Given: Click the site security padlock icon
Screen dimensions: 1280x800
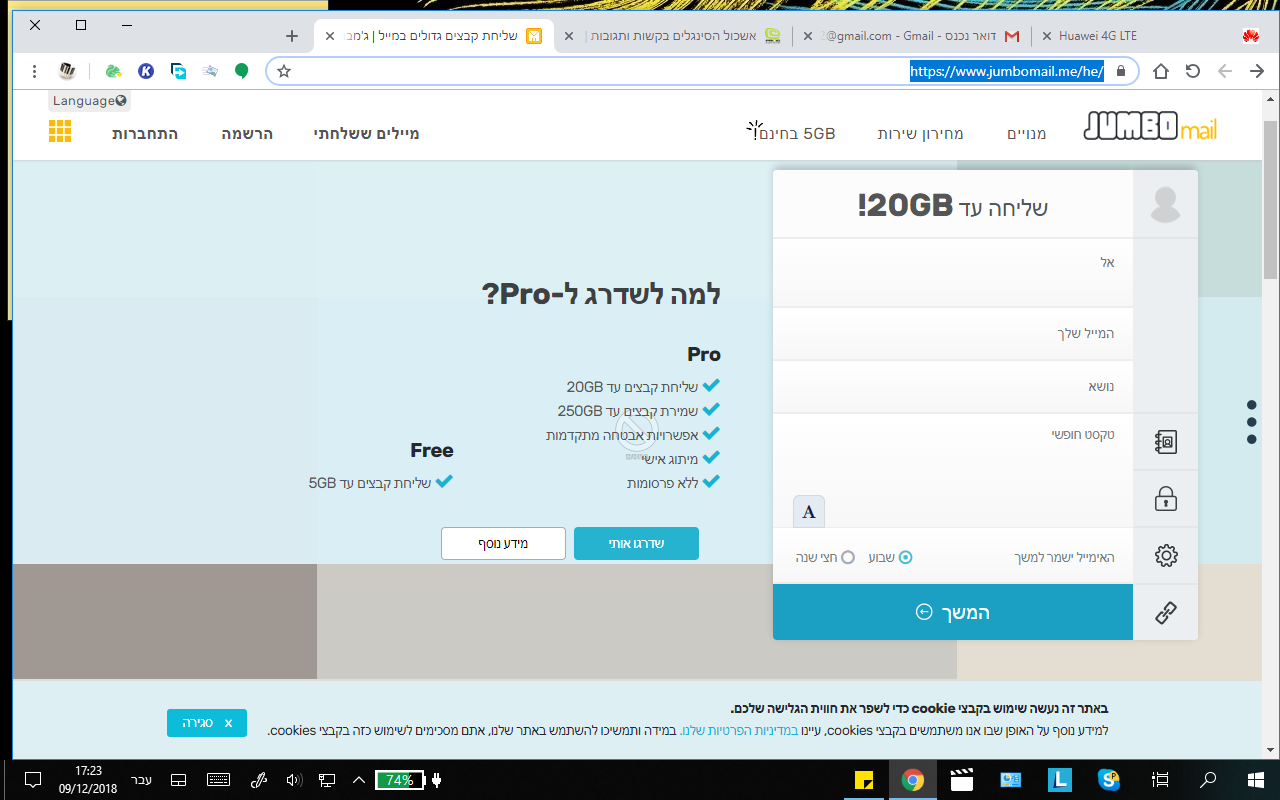Looking at the screenshot, I should click(x=1120, y=71).
